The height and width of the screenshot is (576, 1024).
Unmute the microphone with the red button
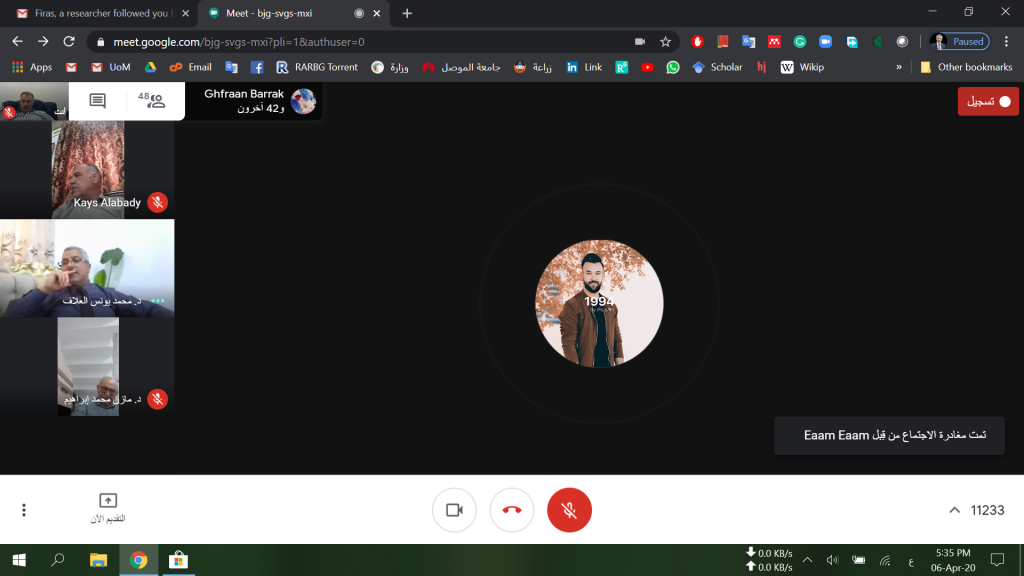pyautogui.click(x=569, y=510)
